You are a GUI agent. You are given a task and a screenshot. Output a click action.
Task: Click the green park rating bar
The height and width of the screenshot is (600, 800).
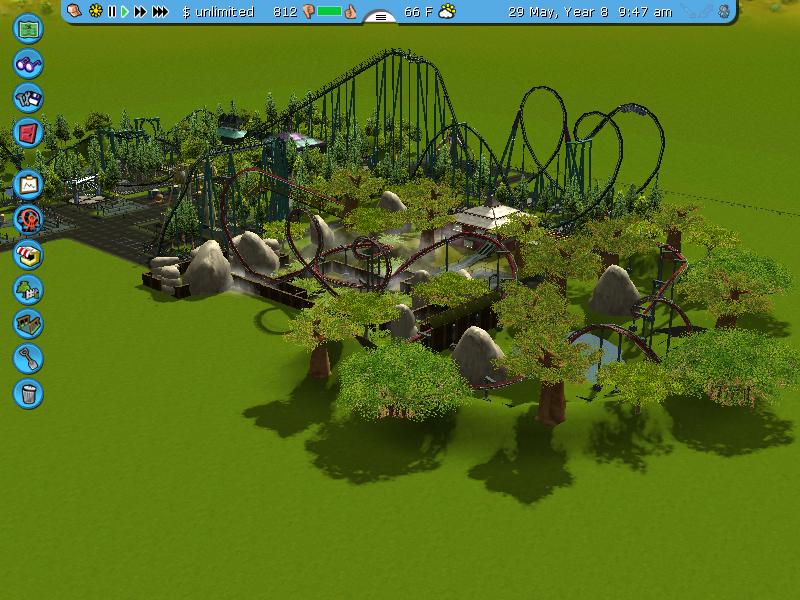[330, 11]
